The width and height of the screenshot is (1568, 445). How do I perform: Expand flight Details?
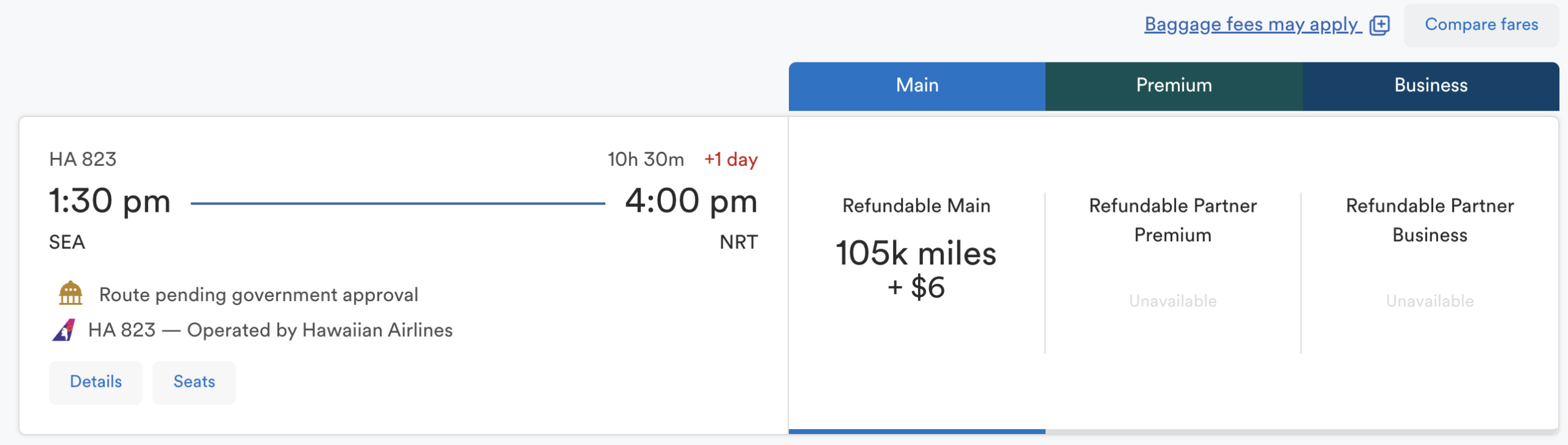(x=96, y=382)
